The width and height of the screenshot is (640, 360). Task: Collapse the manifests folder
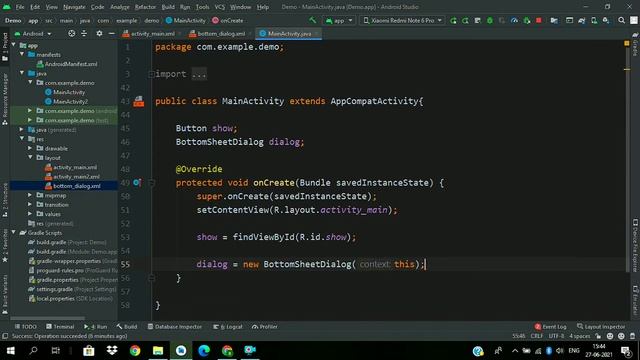click(22, 54)
